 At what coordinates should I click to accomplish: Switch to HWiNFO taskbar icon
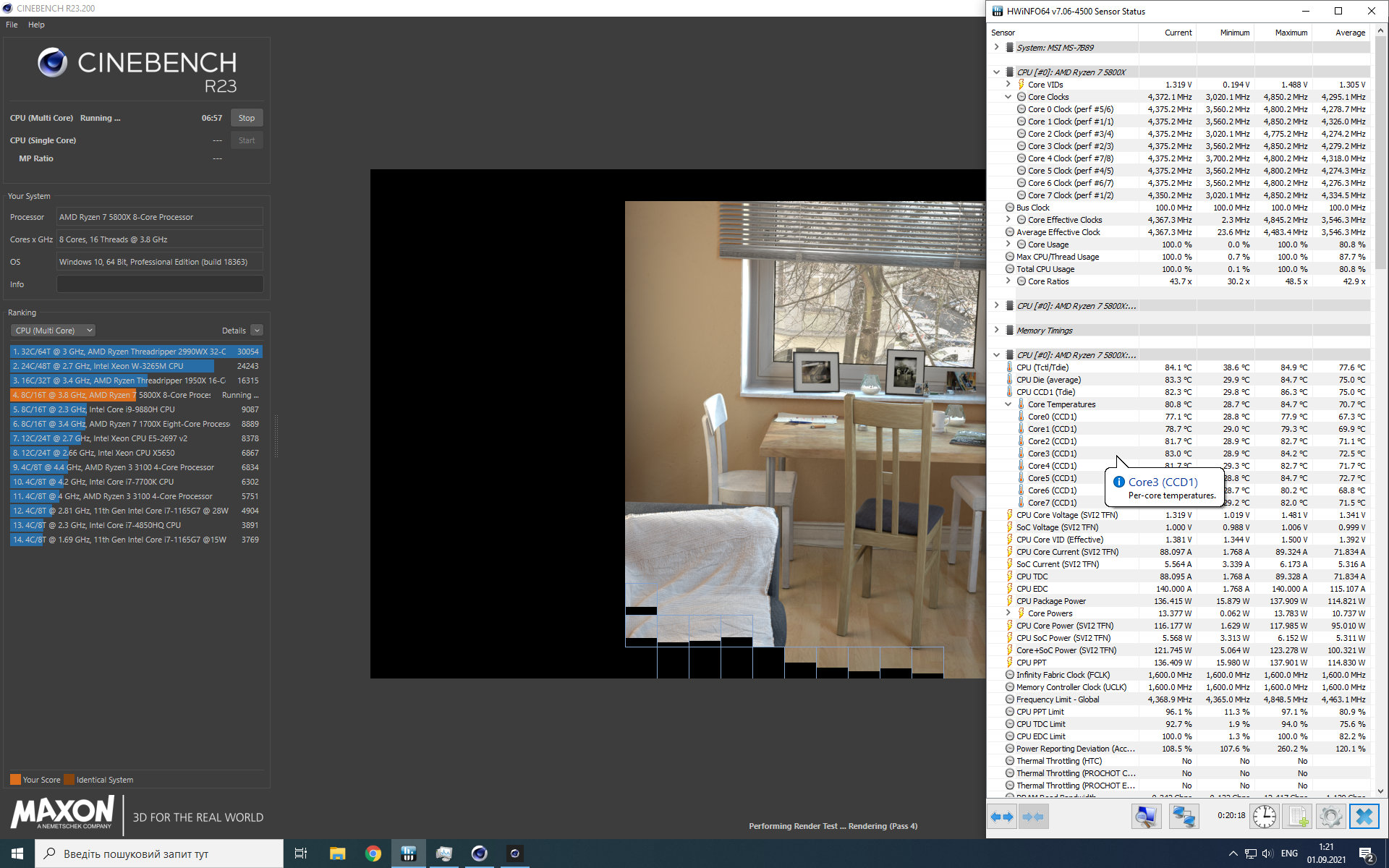(409, 854)
